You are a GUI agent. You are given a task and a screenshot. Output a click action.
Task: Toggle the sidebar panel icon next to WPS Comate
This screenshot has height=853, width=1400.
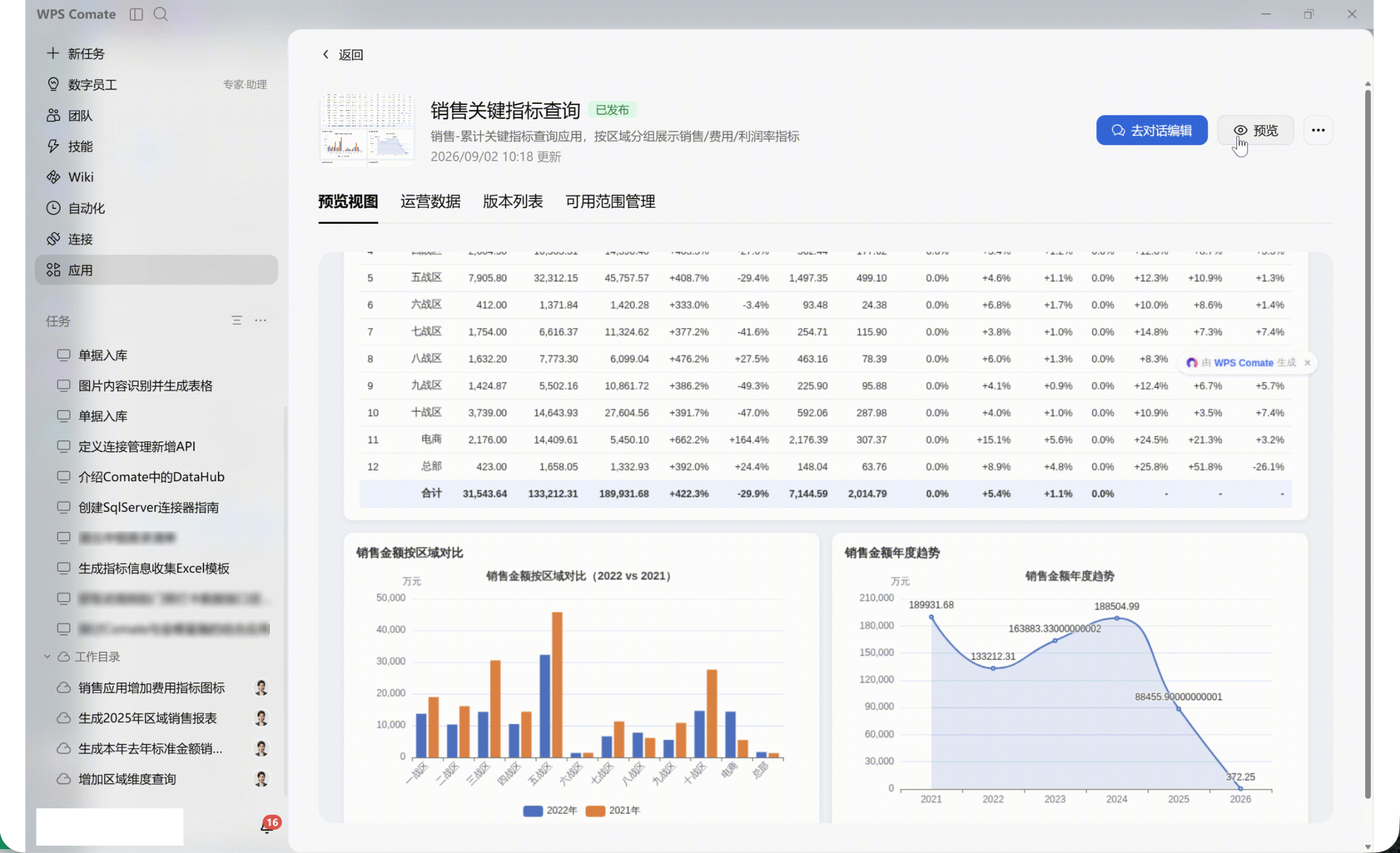point(136,14)
